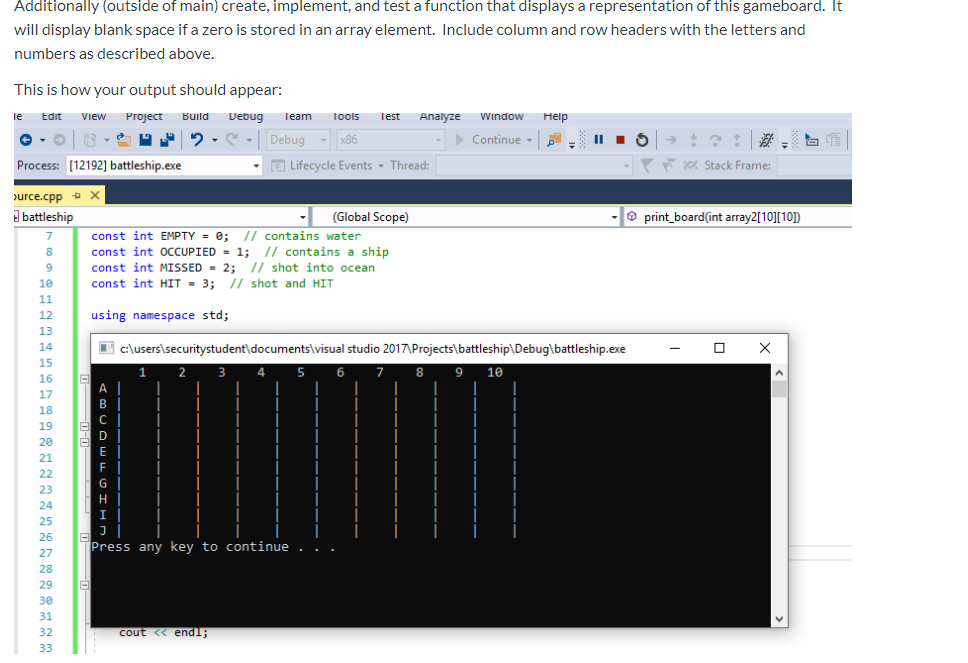Open the Thread dropdown
Viewport: 968px width, 663px height.
(x=533, y=165)
